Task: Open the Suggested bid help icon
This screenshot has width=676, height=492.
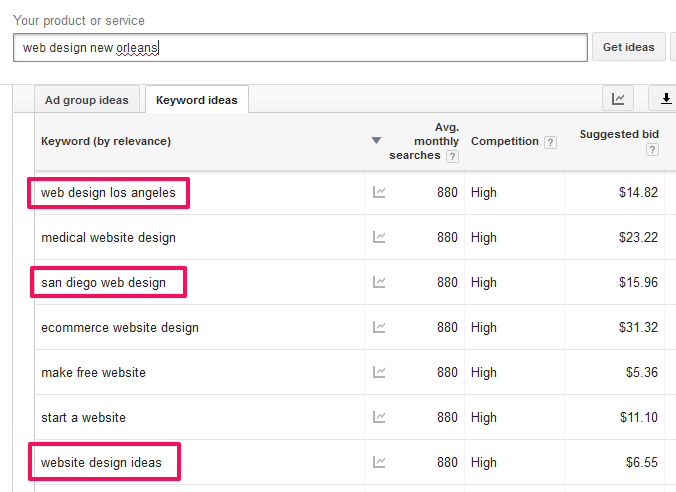Action: 652,150
